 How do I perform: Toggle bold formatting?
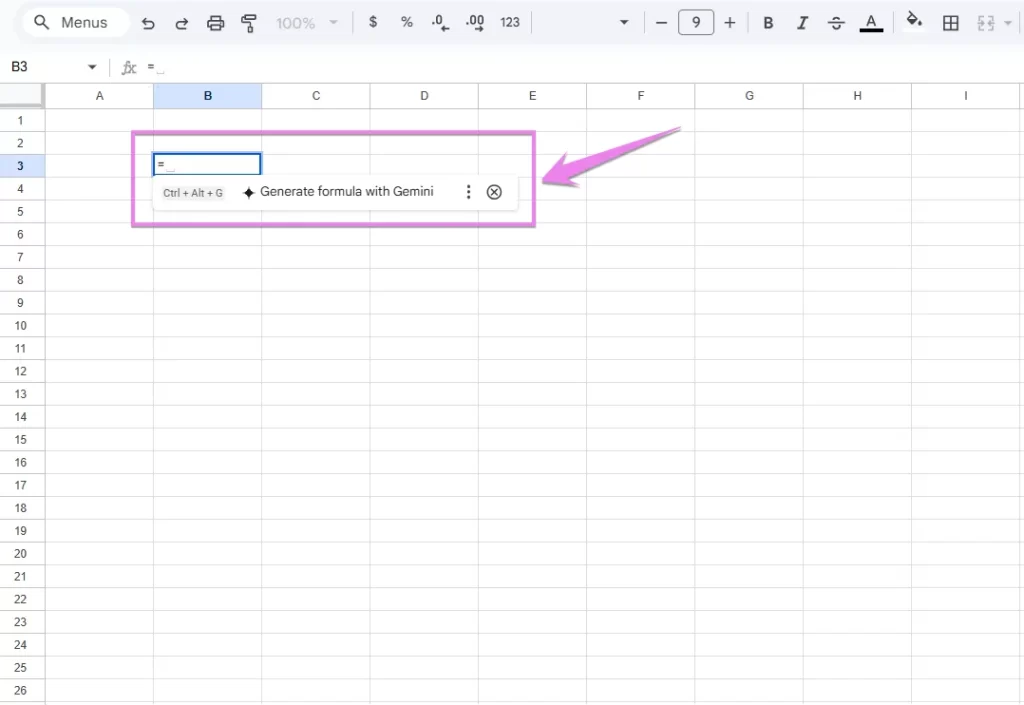(x=768, y=23)
